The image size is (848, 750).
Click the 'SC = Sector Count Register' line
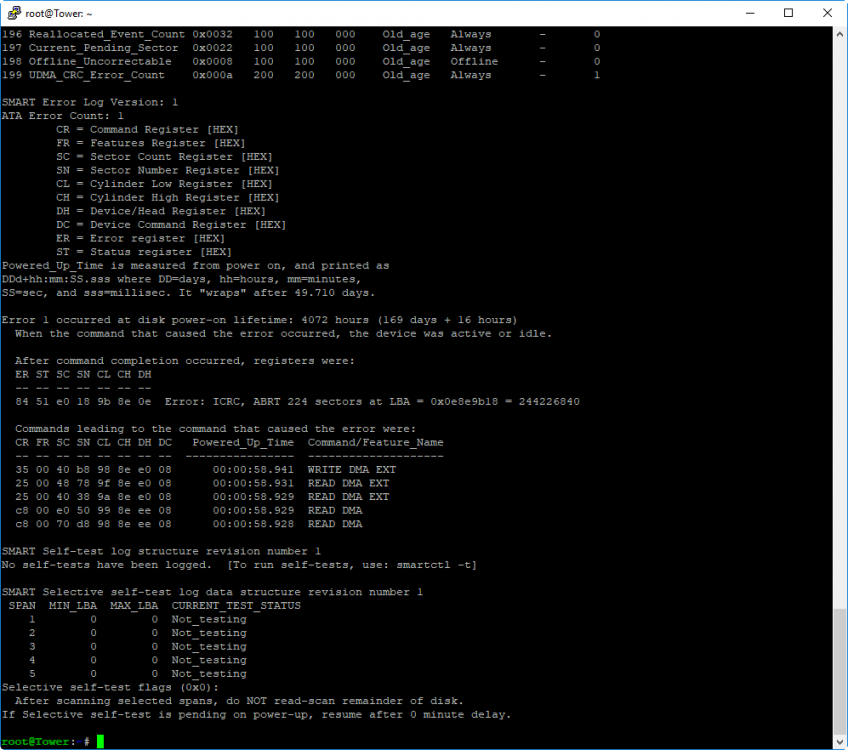pyautogui.click(x=164, y=156)
